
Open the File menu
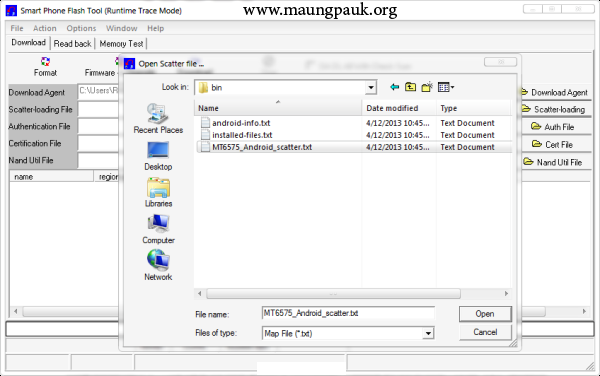tap(17, 28)
